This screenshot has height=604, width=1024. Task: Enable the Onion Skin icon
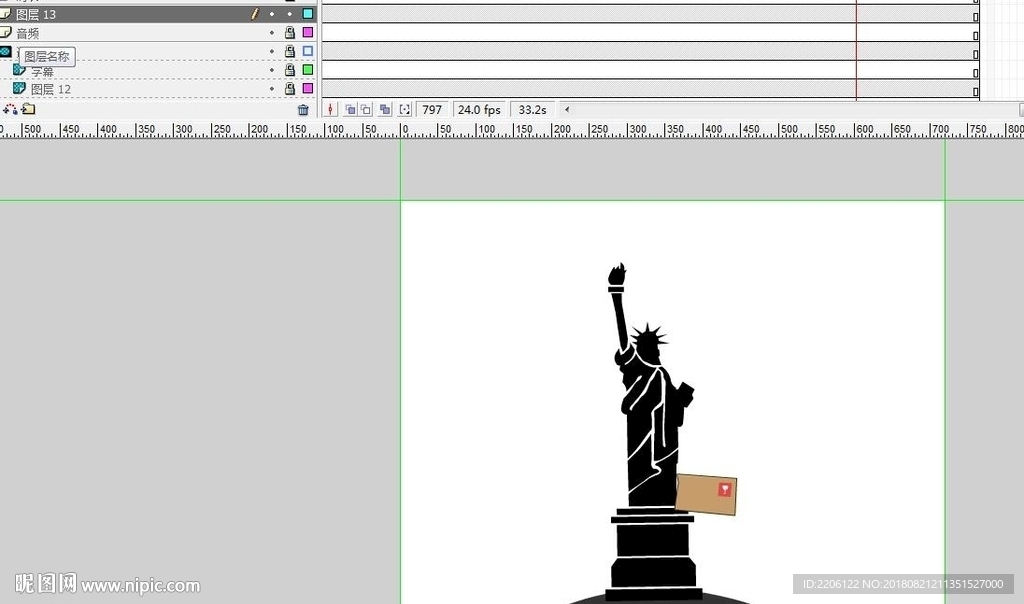[x=350, y=110]
